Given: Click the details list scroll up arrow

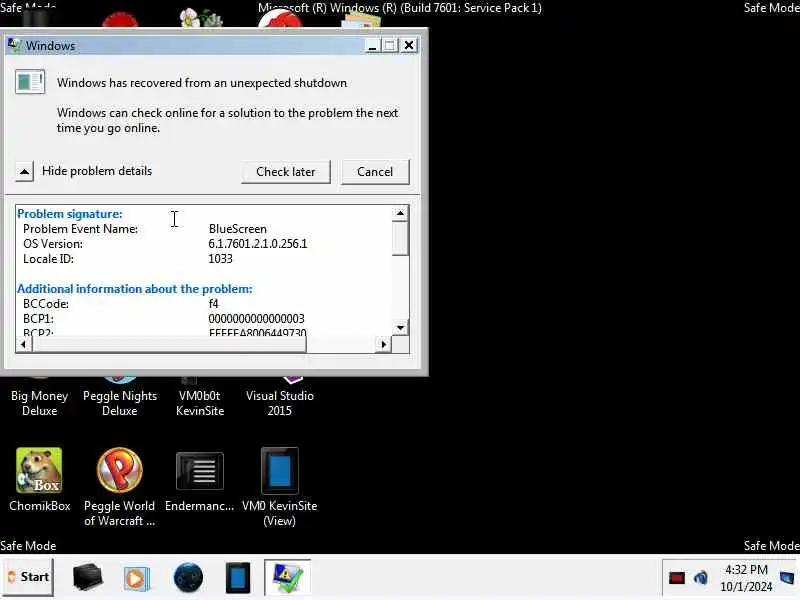Looking at the screenshot, I should click(x=401, y=213).
